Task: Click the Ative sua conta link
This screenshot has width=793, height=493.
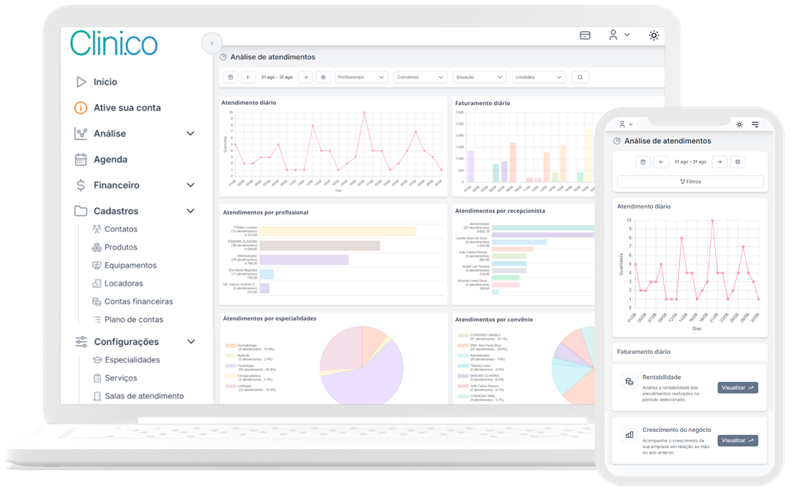Action: pyautogui.click(x=126, y=108)
